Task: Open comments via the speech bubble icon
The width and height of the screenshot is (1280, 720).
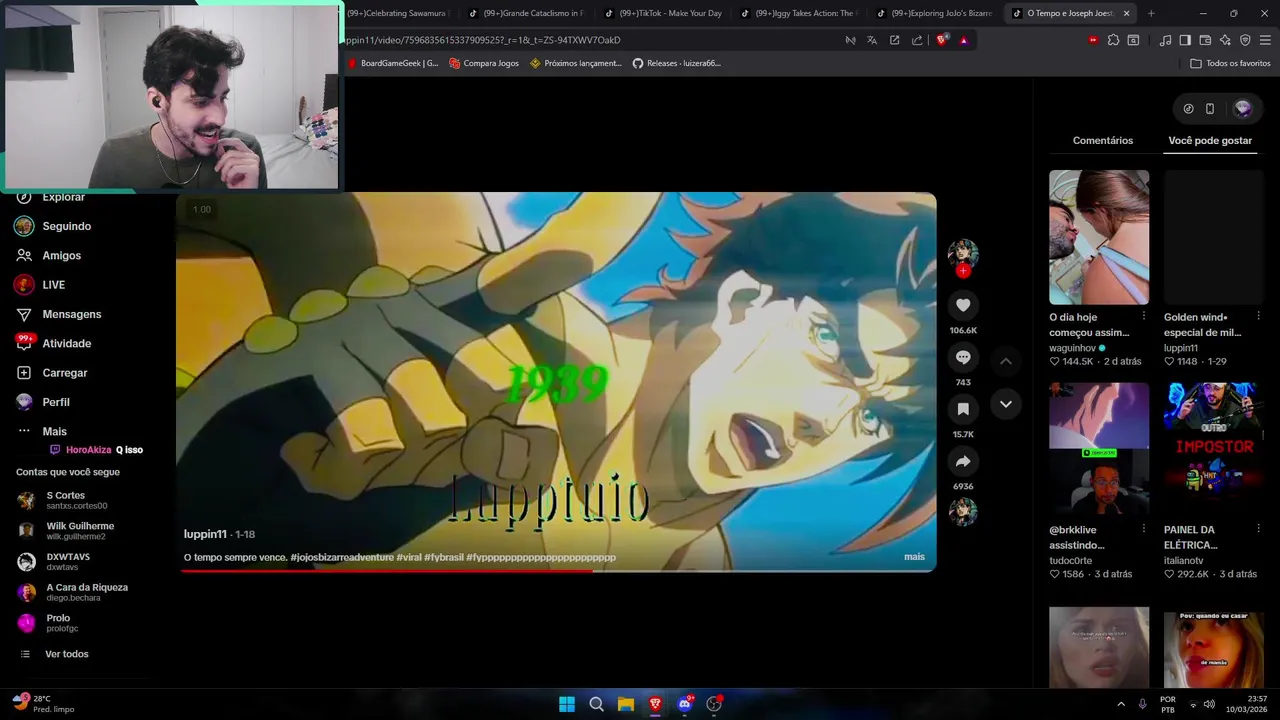Action: click(963, 357)
